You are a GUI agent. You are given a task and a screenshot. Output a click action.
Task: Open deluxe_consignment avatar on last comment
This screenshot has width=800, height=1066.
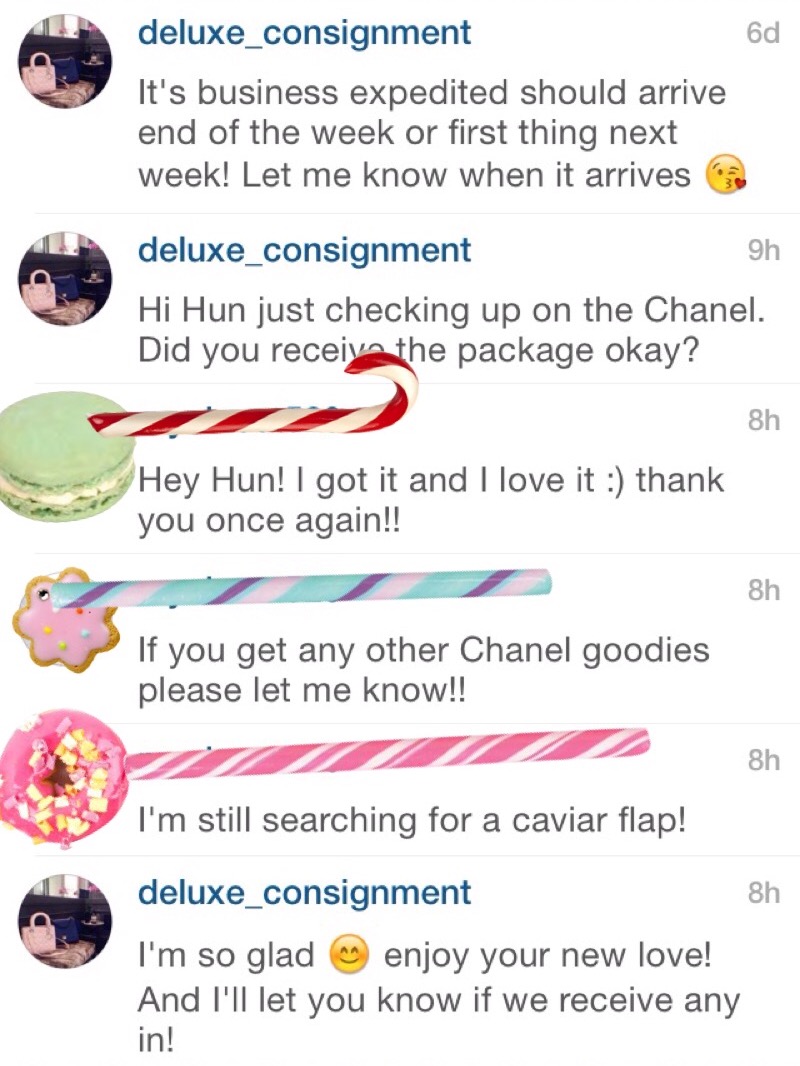65,921
